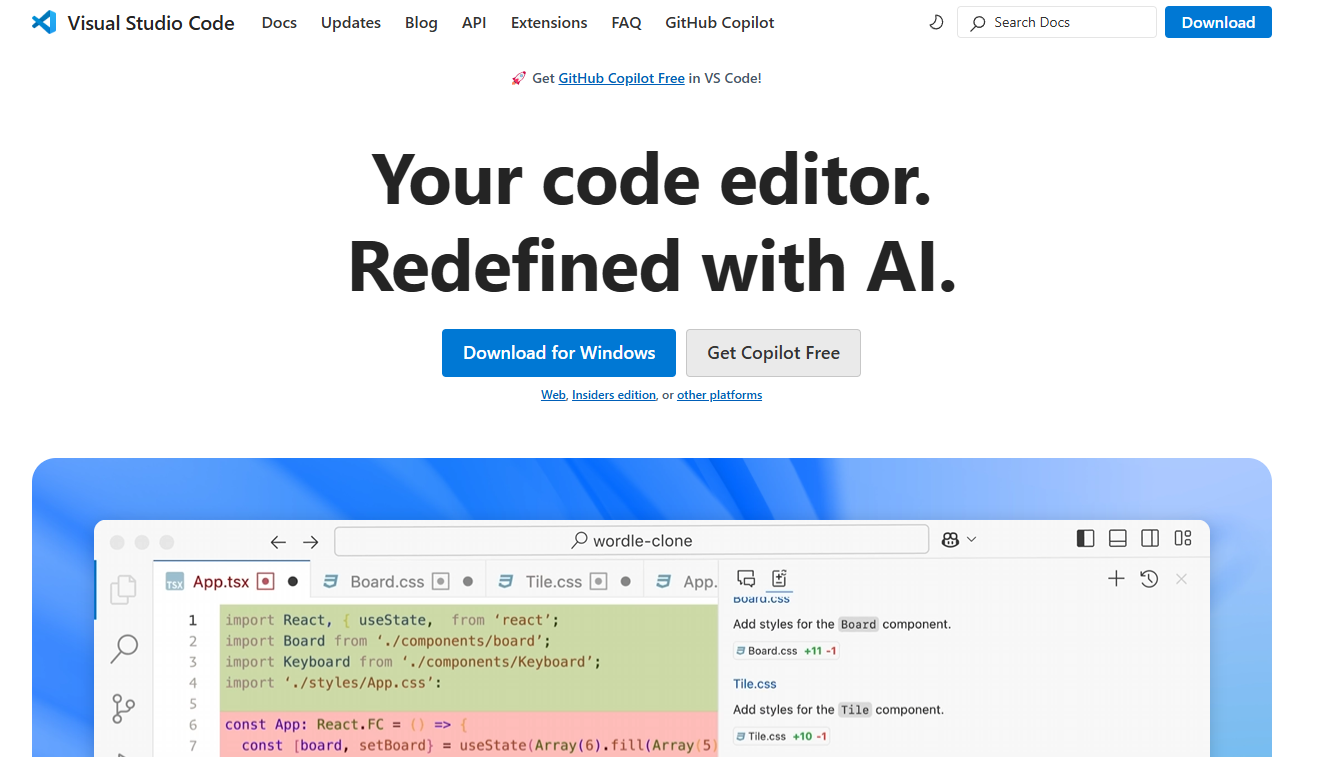This screenshot has height=757, width=1328.
Task: Click the plus new chat icon
Action: click(1116, 578)
